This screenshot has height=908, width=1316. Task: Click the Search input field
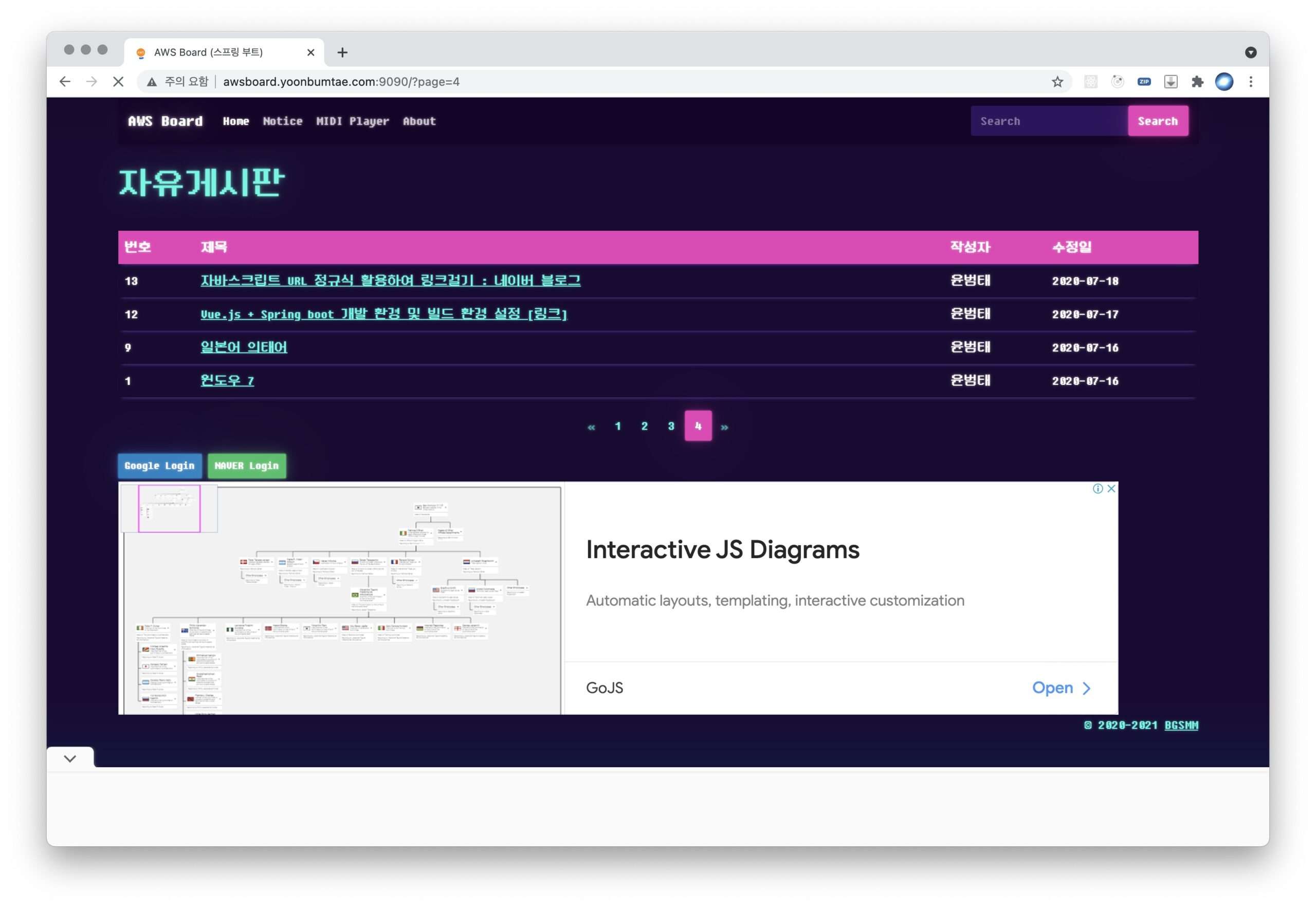tap(1049, 121)
